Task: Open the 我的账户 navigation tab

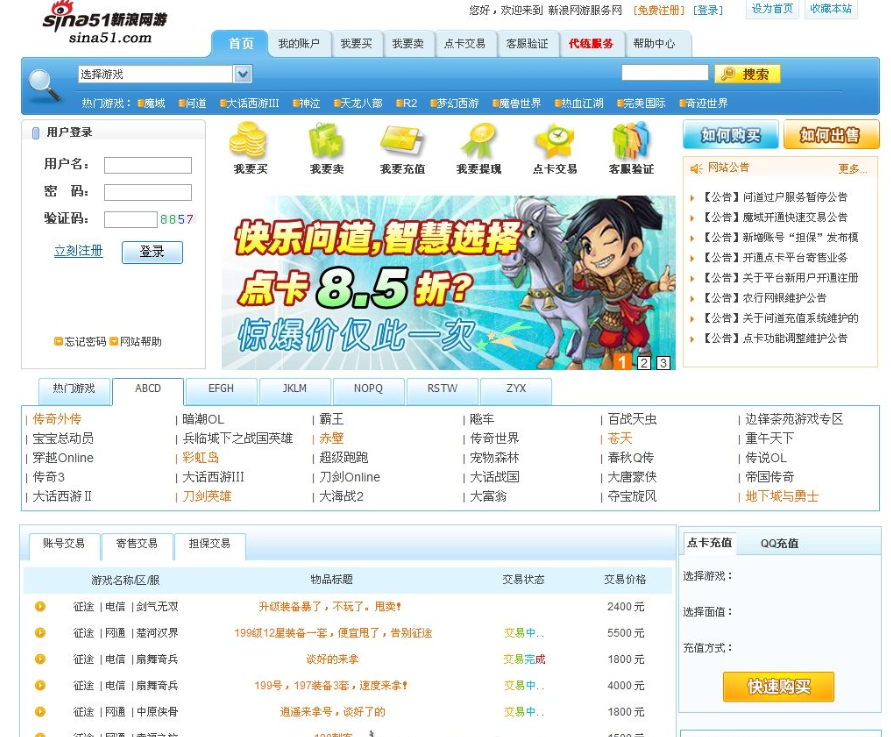Action: click(299, 44)
